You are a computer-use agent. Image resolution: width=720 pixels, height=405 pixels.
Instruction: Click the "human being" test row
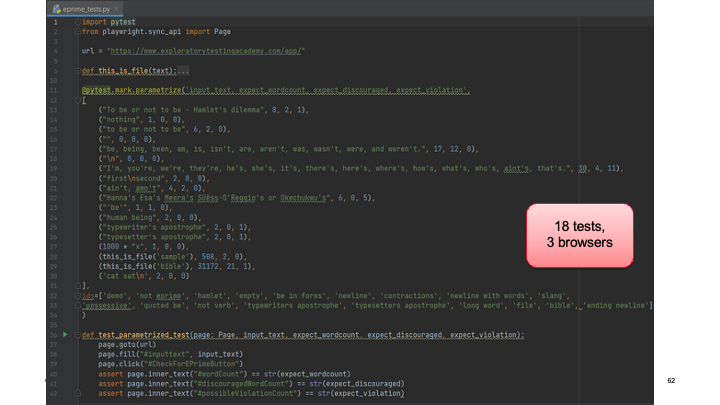tap(150, 217)
